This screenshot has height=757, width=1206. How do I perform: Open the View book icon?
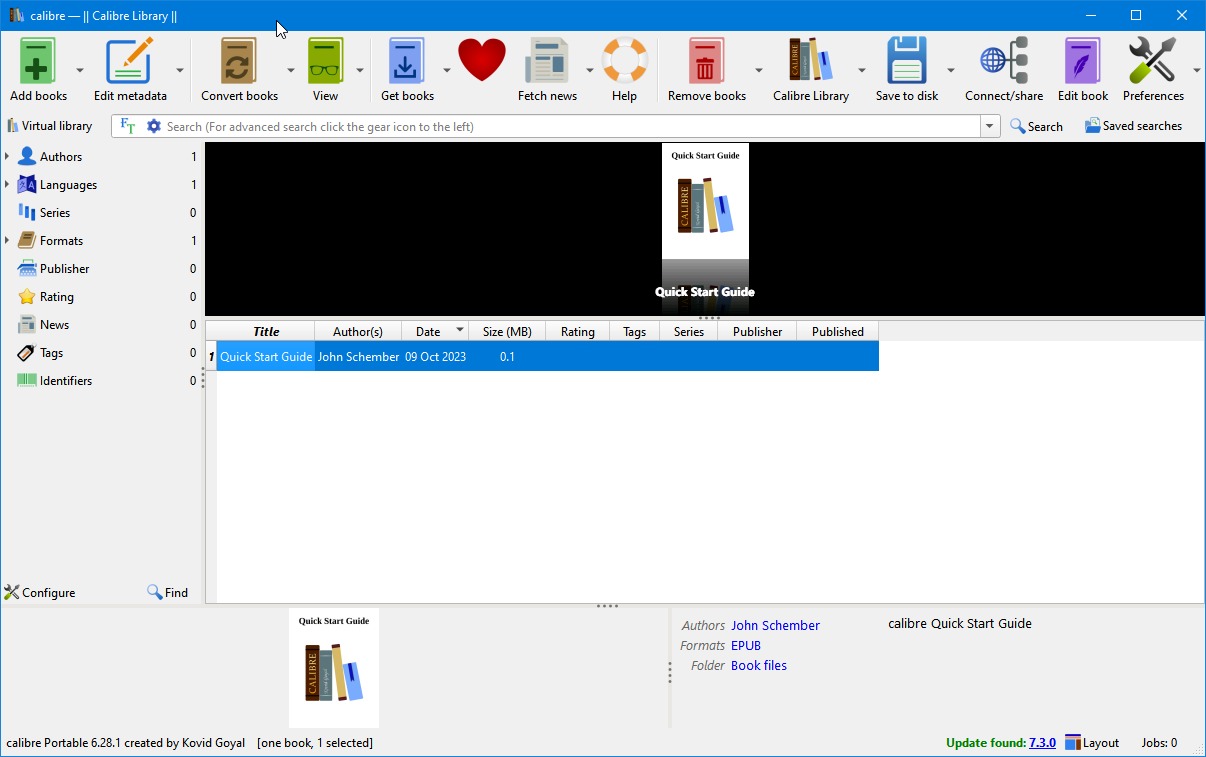point(325,62)
